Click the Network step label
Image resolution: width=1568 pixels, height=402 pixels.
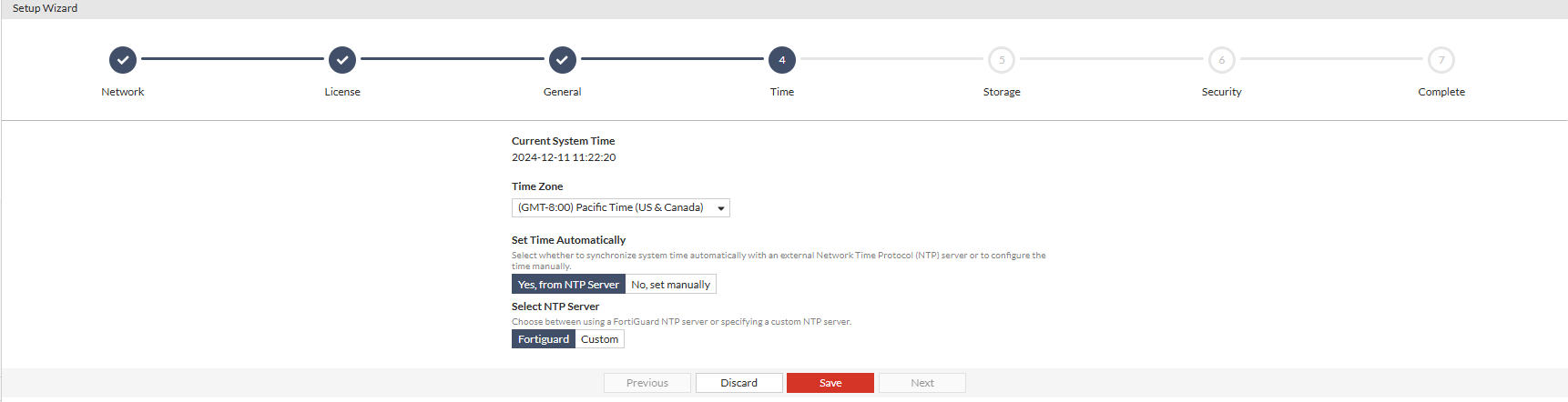coord(123,92)
